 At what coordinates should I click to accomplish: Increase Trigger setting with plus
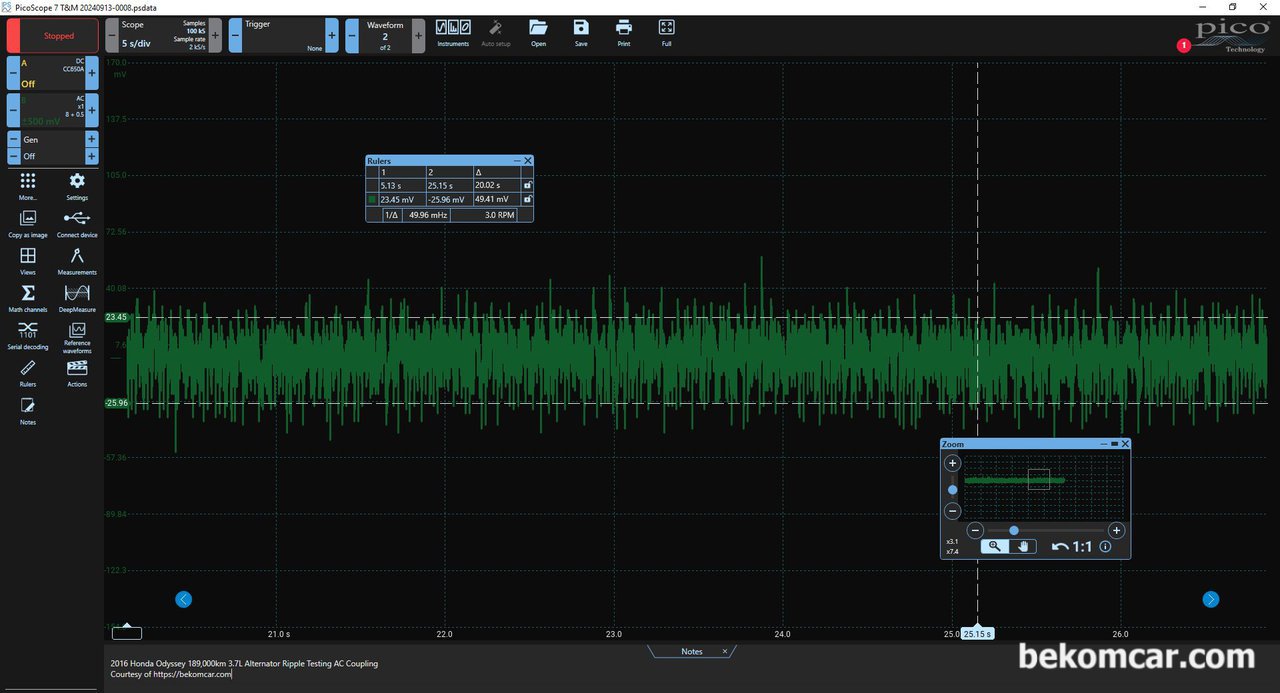click(332, 36)
